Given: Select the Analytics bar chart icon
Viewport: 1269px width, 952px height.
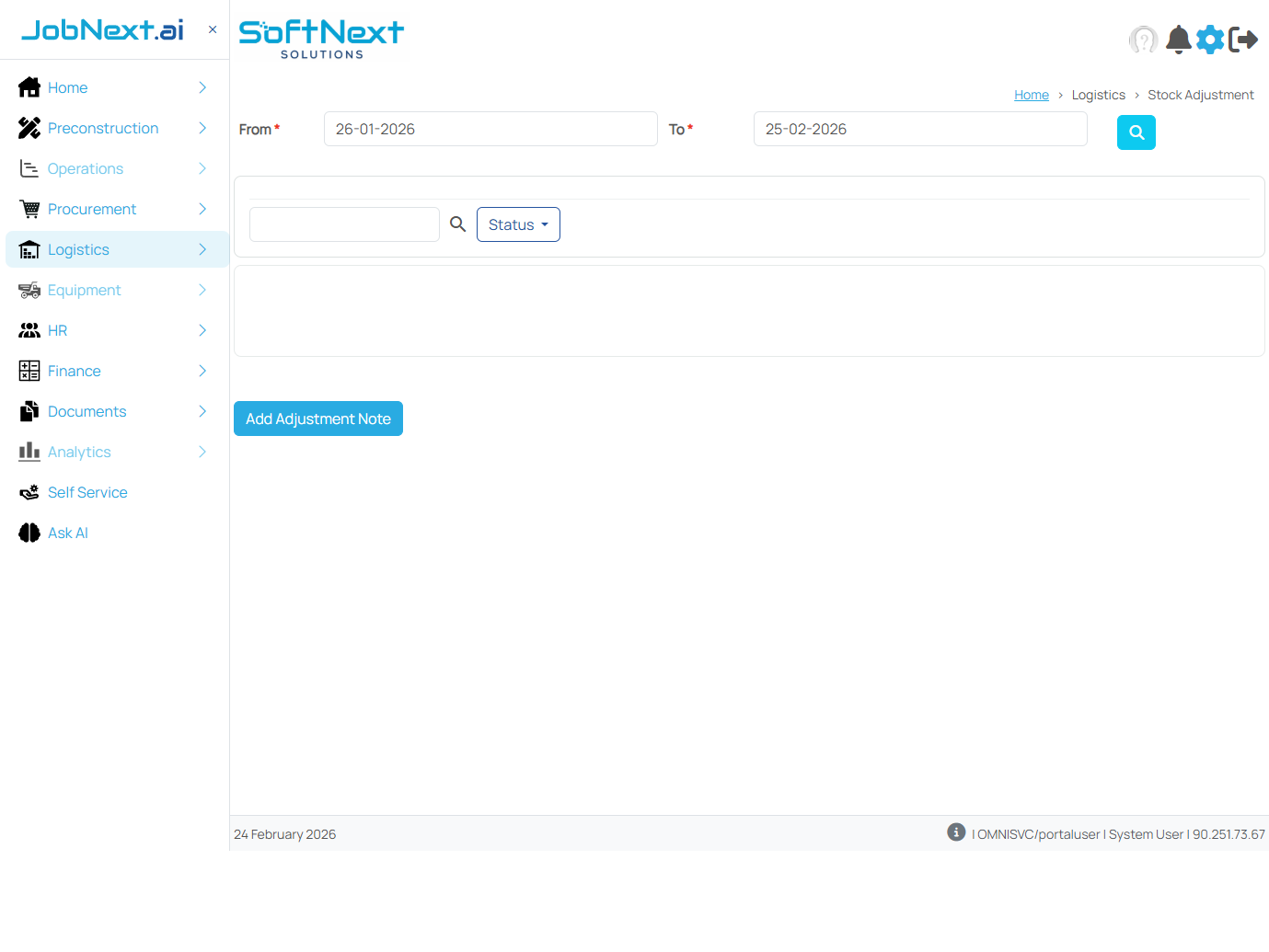Looking at the screenshot, I should click(29, 452).
